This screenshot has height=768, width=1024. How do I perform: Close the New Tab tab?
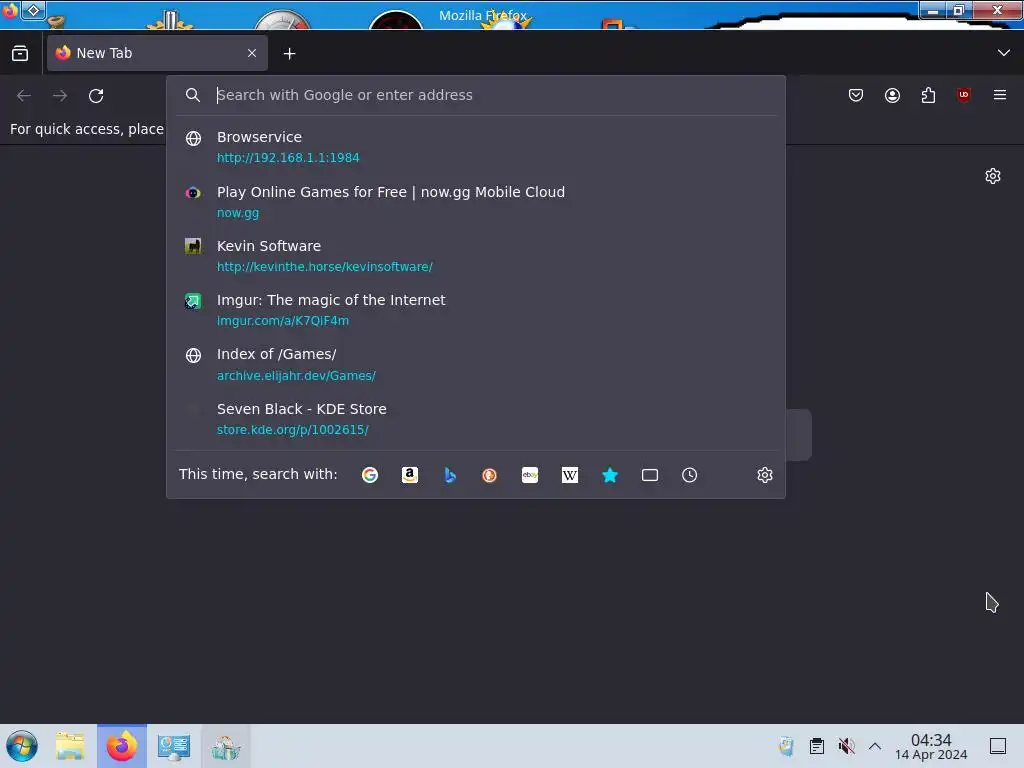pos(252,53)
